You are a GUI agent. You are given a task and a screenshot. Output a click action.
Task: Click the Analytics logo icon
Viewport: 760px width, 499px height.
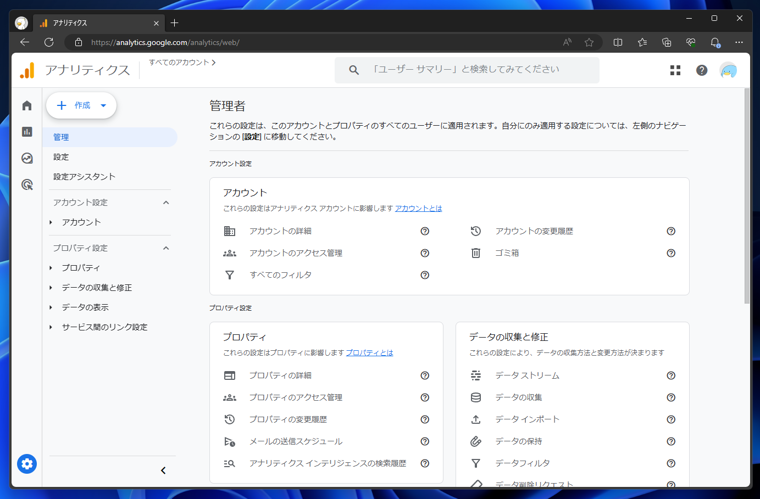click(x=28, y=70)
